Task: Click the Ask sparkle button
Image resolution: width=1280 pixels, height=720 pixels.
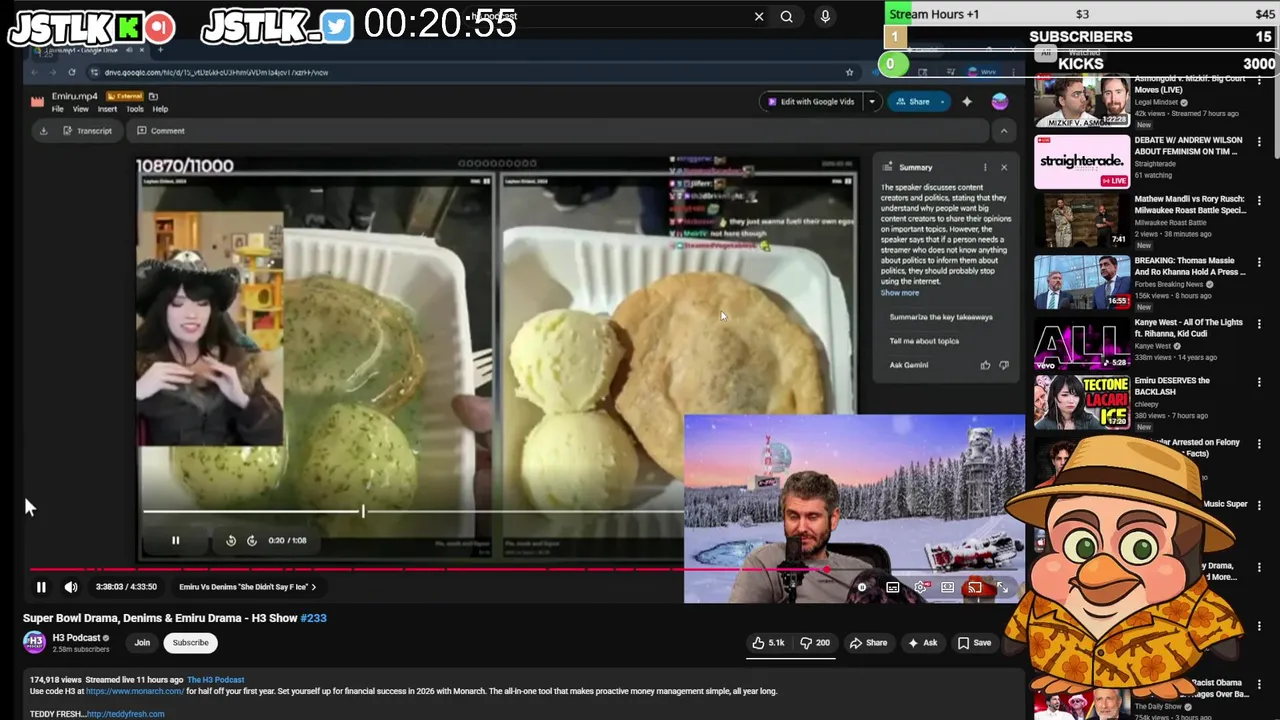Action: click(922, 643)
